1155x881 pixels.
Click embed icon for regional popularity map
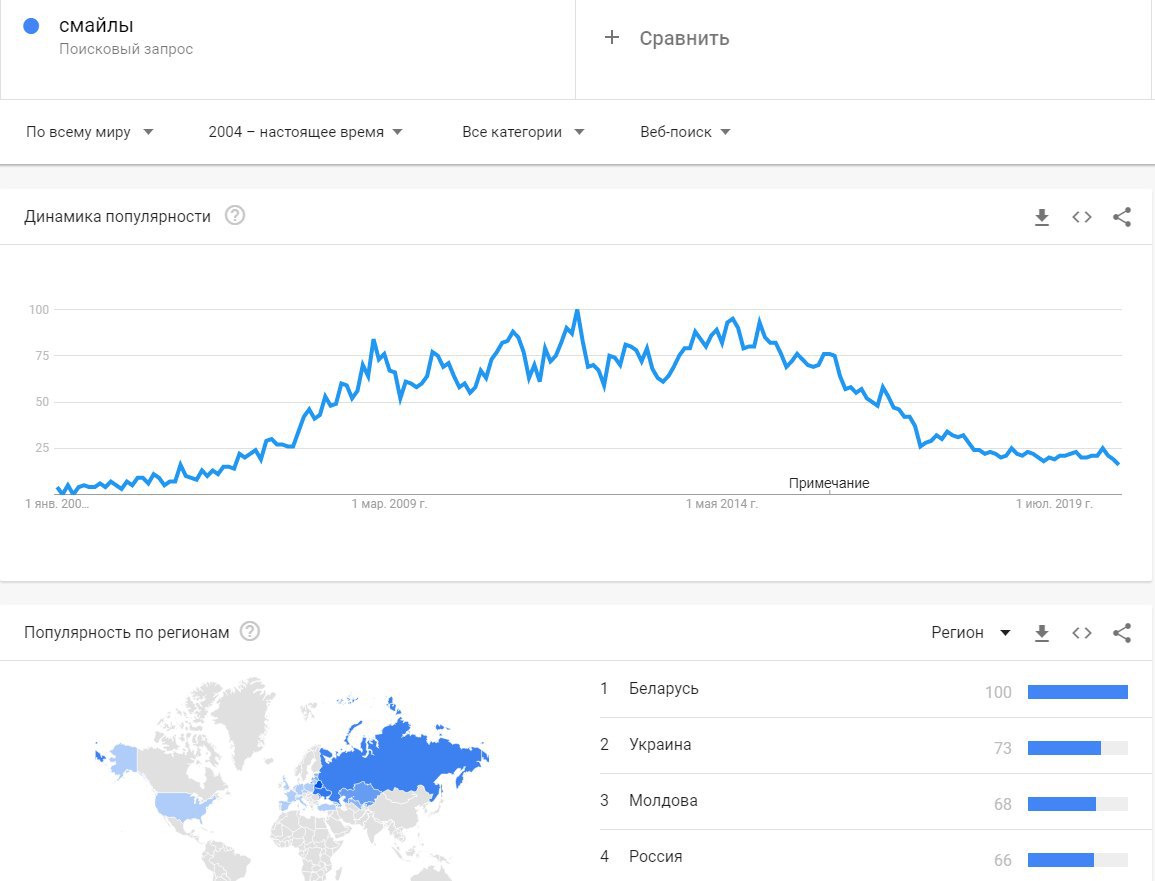click(1082, 633)
